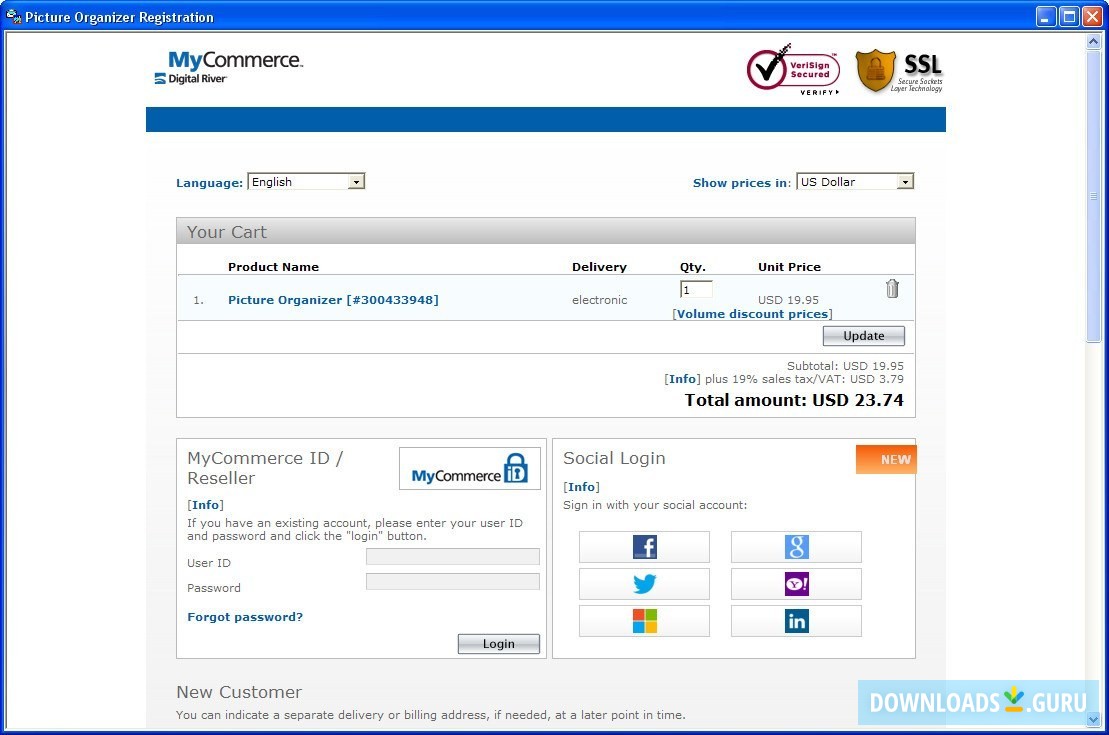The width and height of the screenshot is (1109, 735).
Task: Click the vertical scrollbar thumb
Action: (1093, 196)
